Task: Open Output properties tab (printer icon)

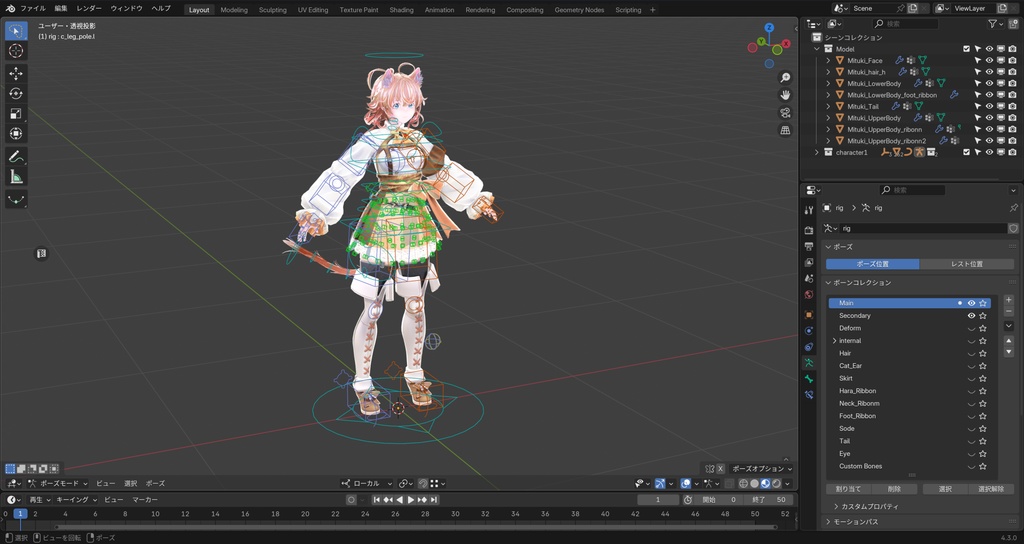Action: click(809, 246)
